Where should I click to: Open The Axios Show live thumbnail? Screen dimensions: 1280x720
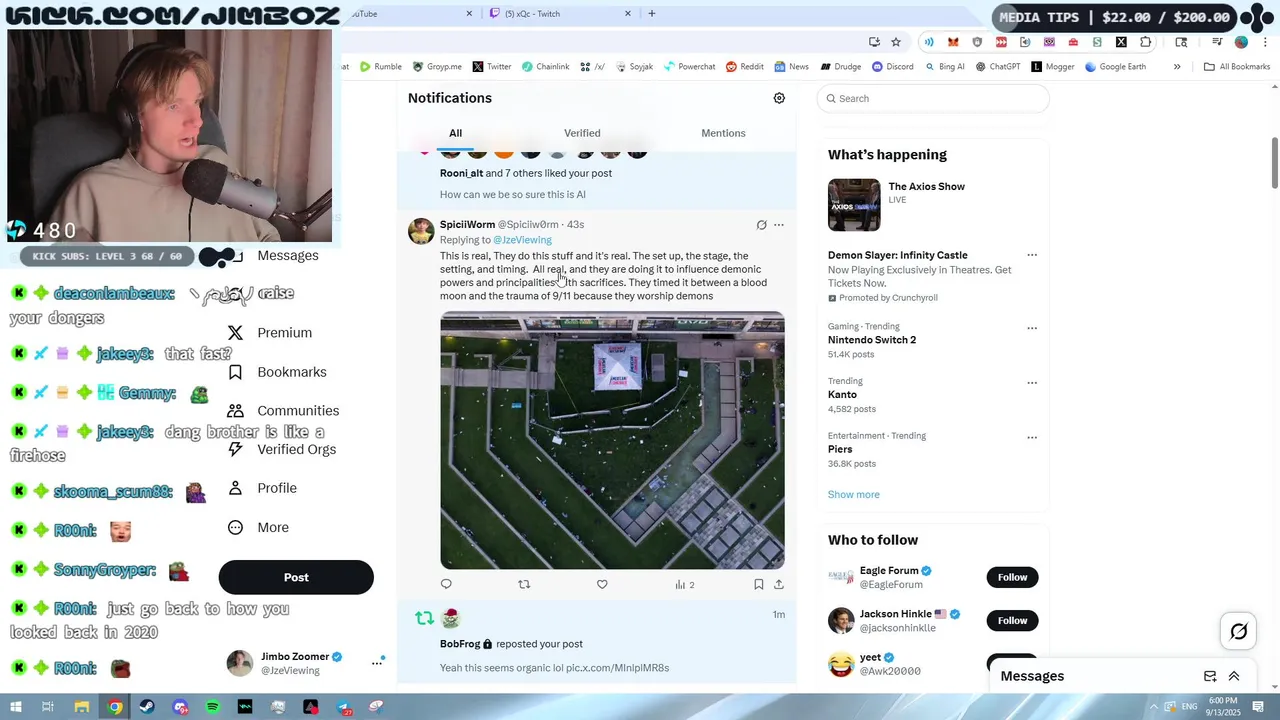[854, 205]
